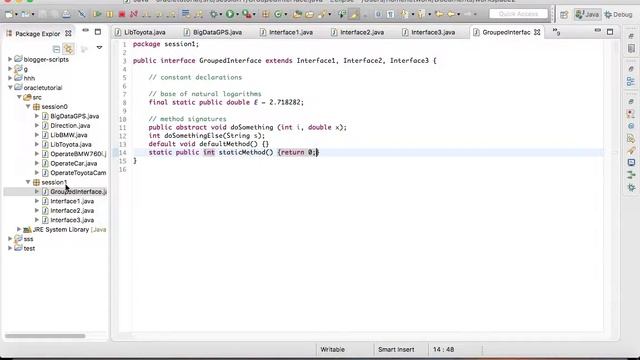Viewport: 640px width, 360px height.
Task: Click the Debug gear icon
Action: click(213, 14)
